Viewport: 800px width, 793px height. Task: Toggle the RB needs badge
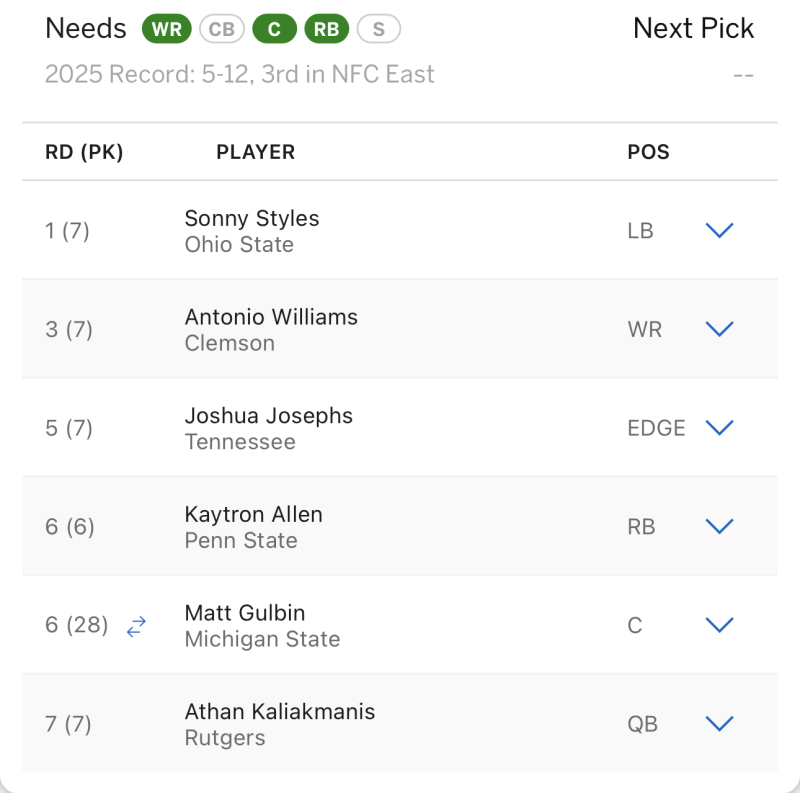(327, 29)
